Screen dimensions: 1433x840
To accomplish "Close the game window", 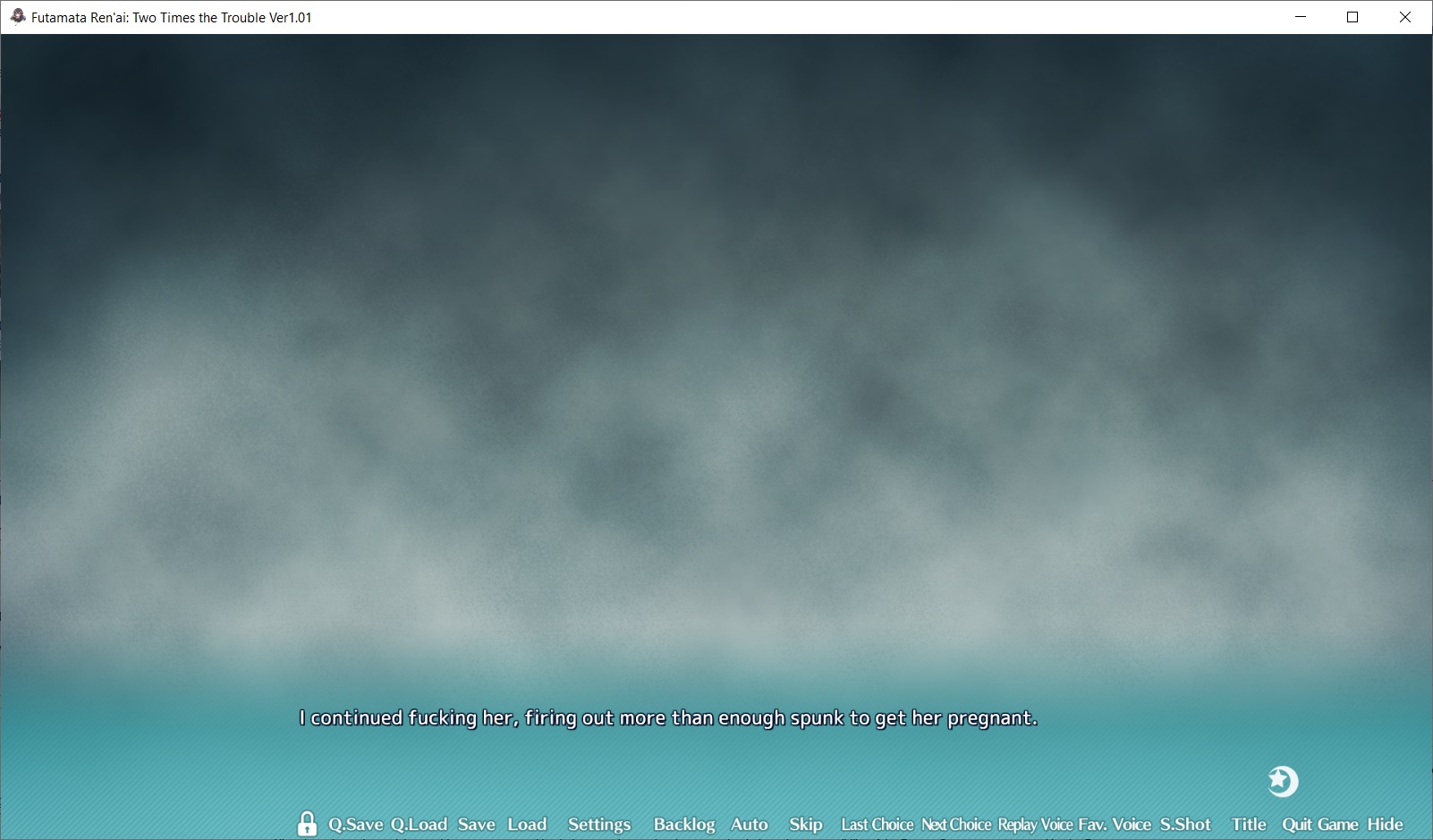I will tap(1405, 17).
